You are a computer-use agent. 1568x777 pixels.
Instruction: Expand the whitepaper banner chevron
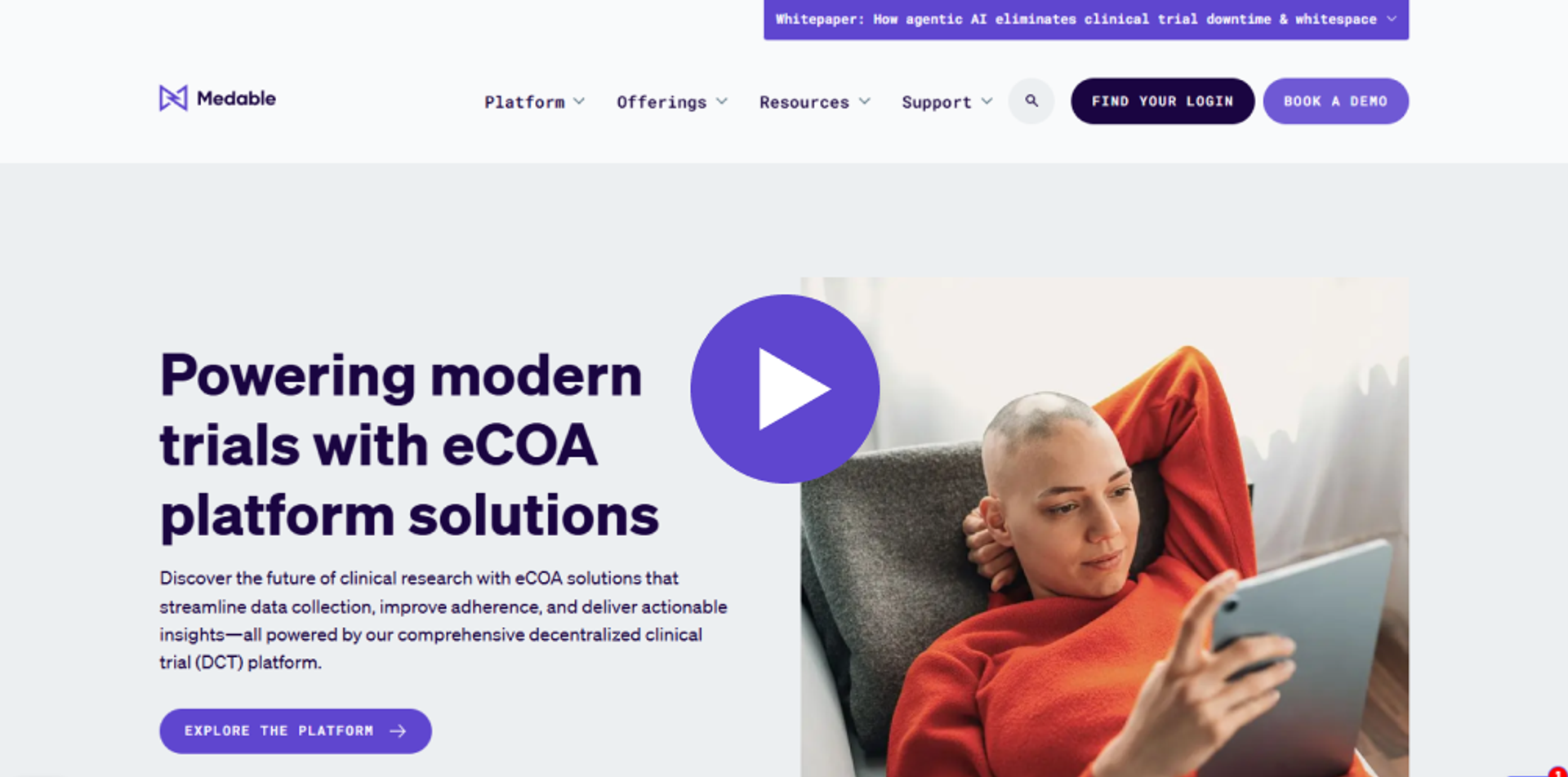pyautogui.click(x=1392, y=19)
